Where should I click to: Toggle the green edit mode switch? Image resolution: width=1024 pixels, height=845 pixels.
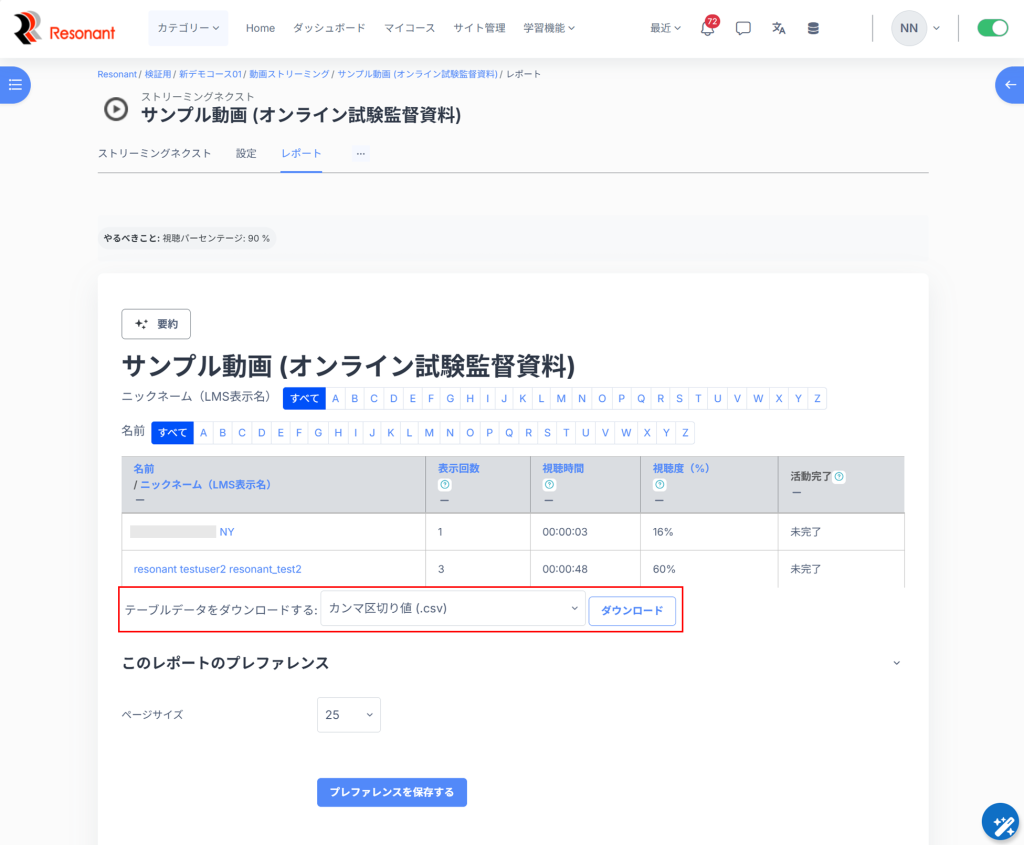click(x=992, y=28)
